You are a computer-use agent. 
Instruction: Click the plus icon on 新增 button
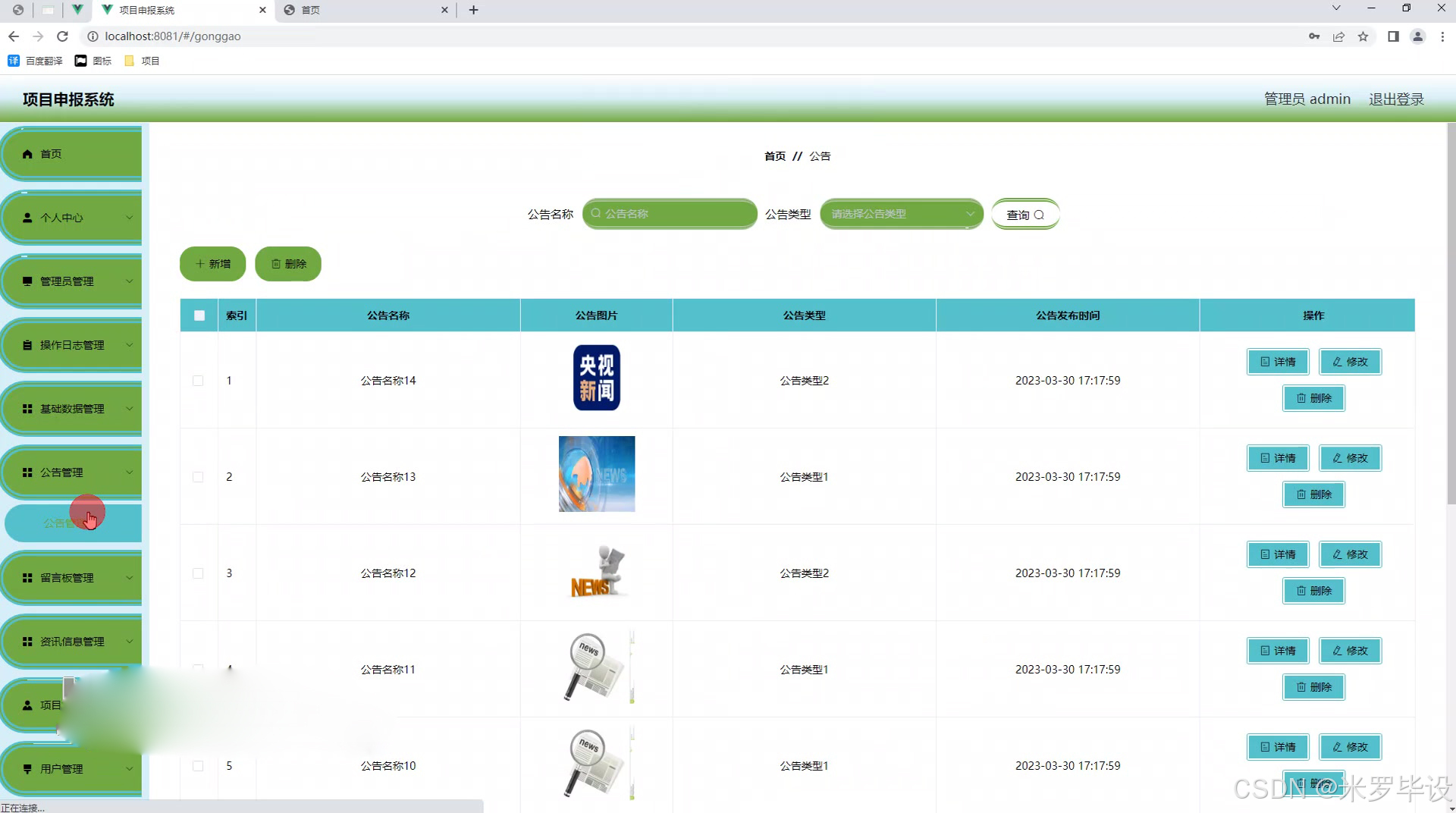click(200, 264)
